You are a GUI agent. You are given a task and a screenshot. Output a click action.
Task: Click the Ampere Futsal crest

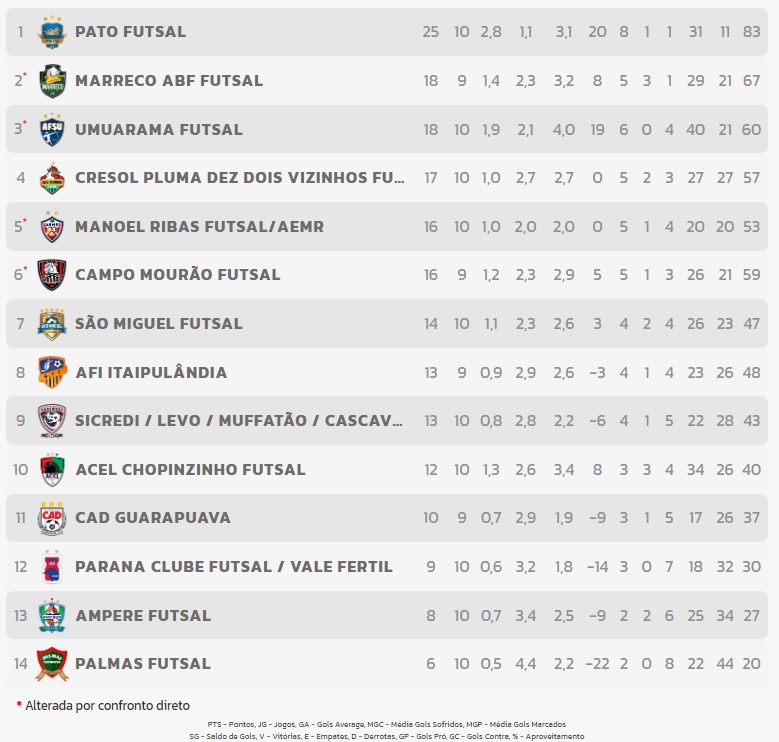52,615
